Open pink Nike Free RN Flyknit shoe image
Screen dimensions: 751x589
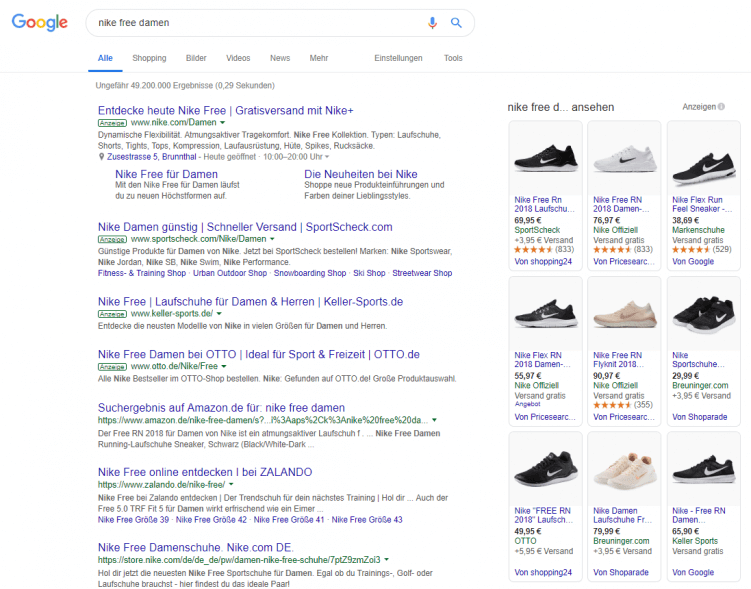624,314
